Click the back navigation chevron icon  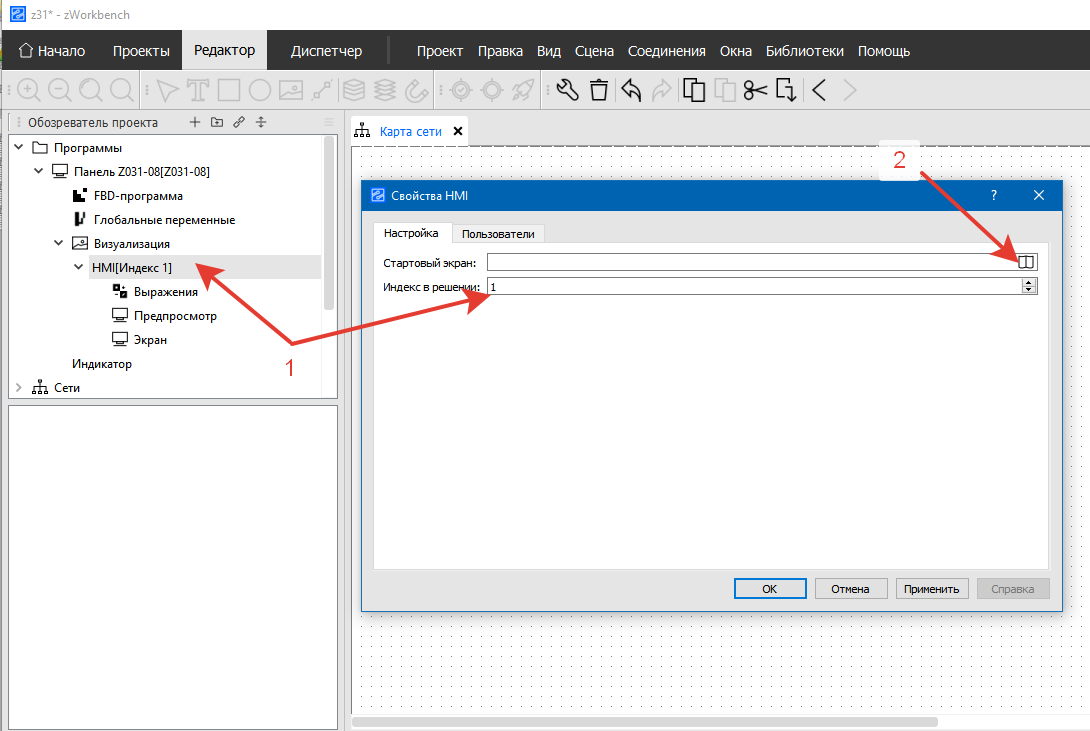[818, 91]
